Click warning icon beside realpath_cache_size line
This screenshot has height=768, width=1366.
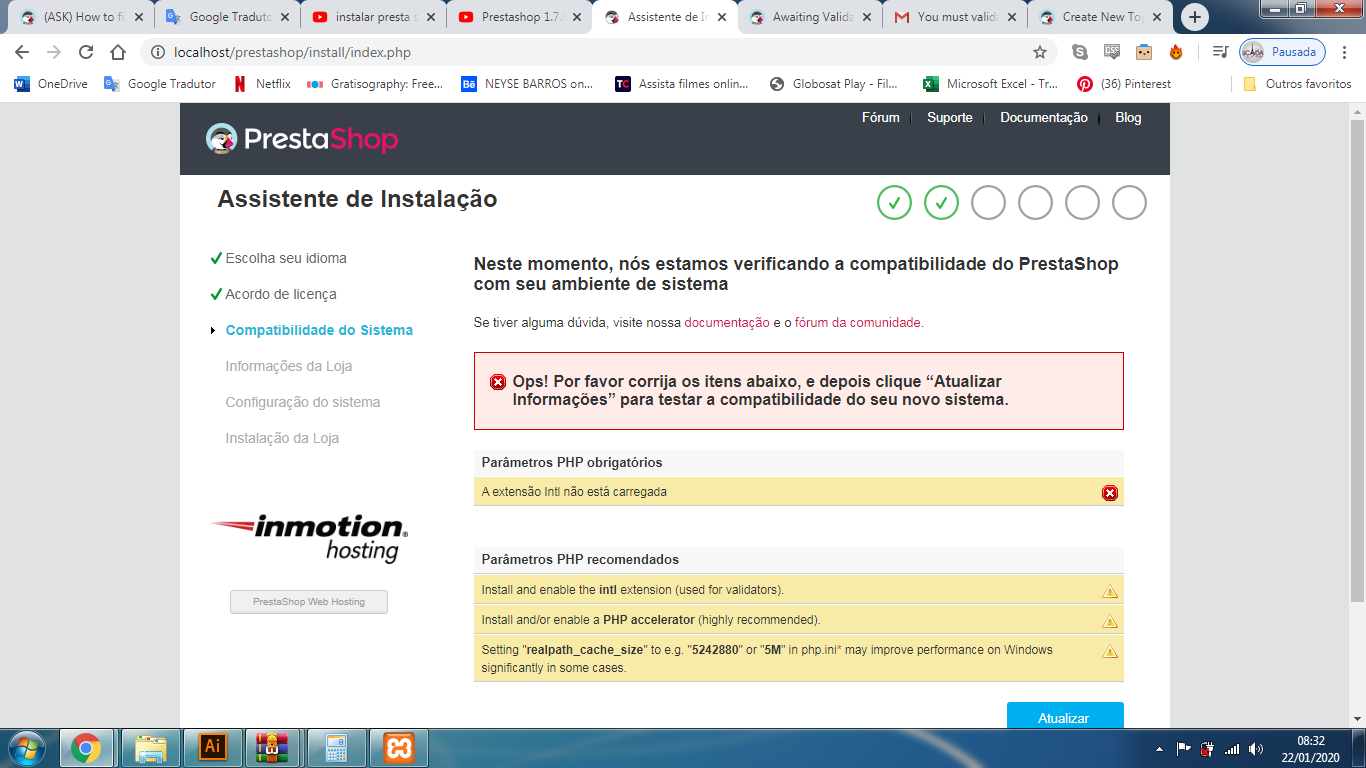click(x=1109, y=651)
